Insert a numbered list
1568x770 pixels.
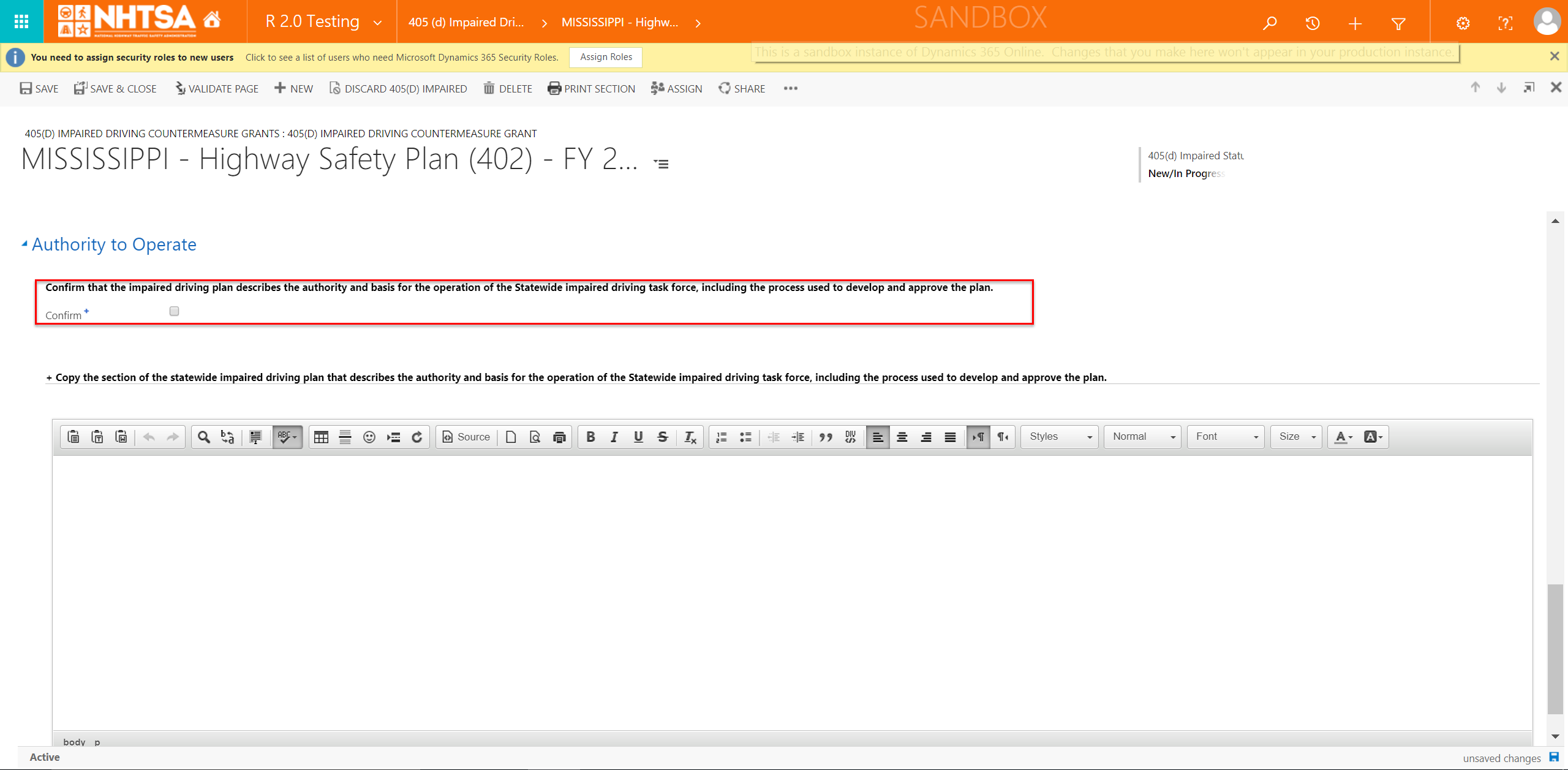click(722, 437)
